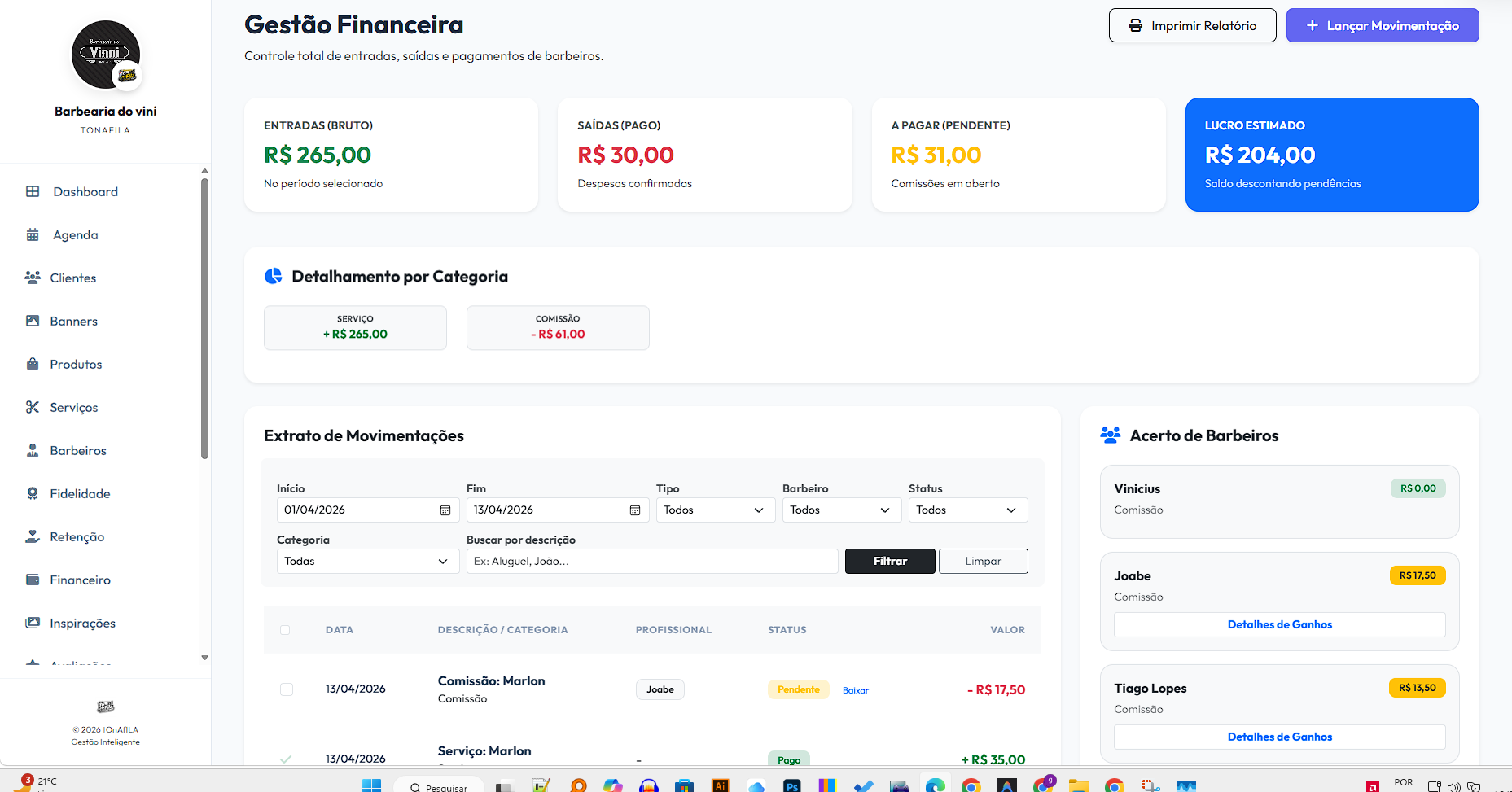This screenshot has height=792, width=1512.
Task: Click Baixar link for pending commission
Action: click(x=855, y=690)
